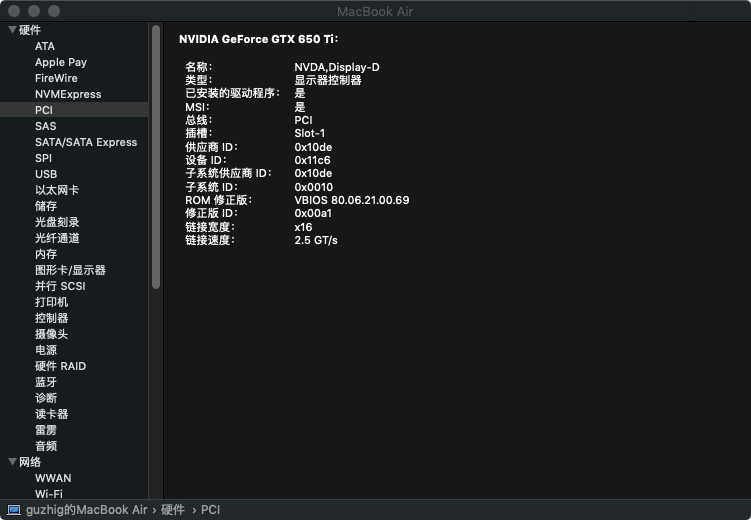Open Wi-Fi under 网络
751x520 pixels.
tap(49, 494)
